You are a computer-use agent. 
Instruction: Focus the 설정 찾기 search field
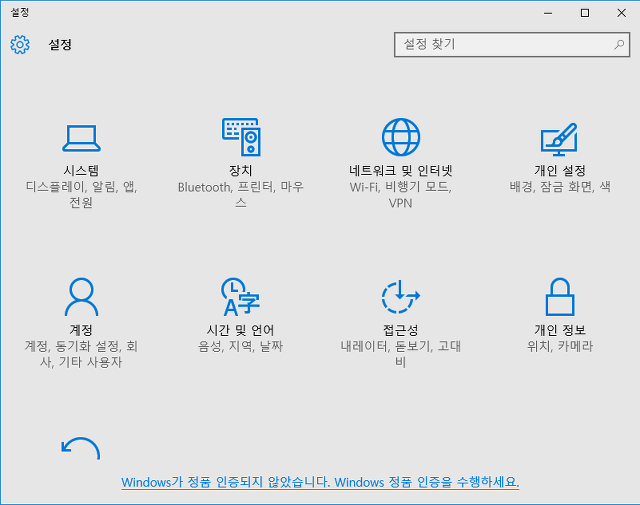512,44
